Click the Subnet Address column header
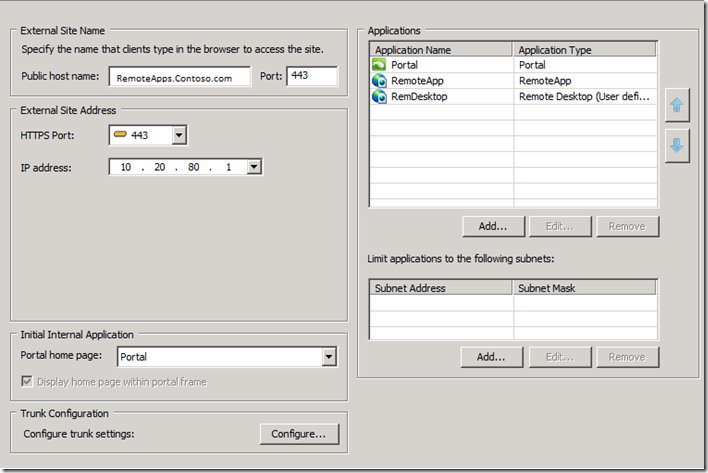The image size is (708, 473). click(x=441, y=288)
